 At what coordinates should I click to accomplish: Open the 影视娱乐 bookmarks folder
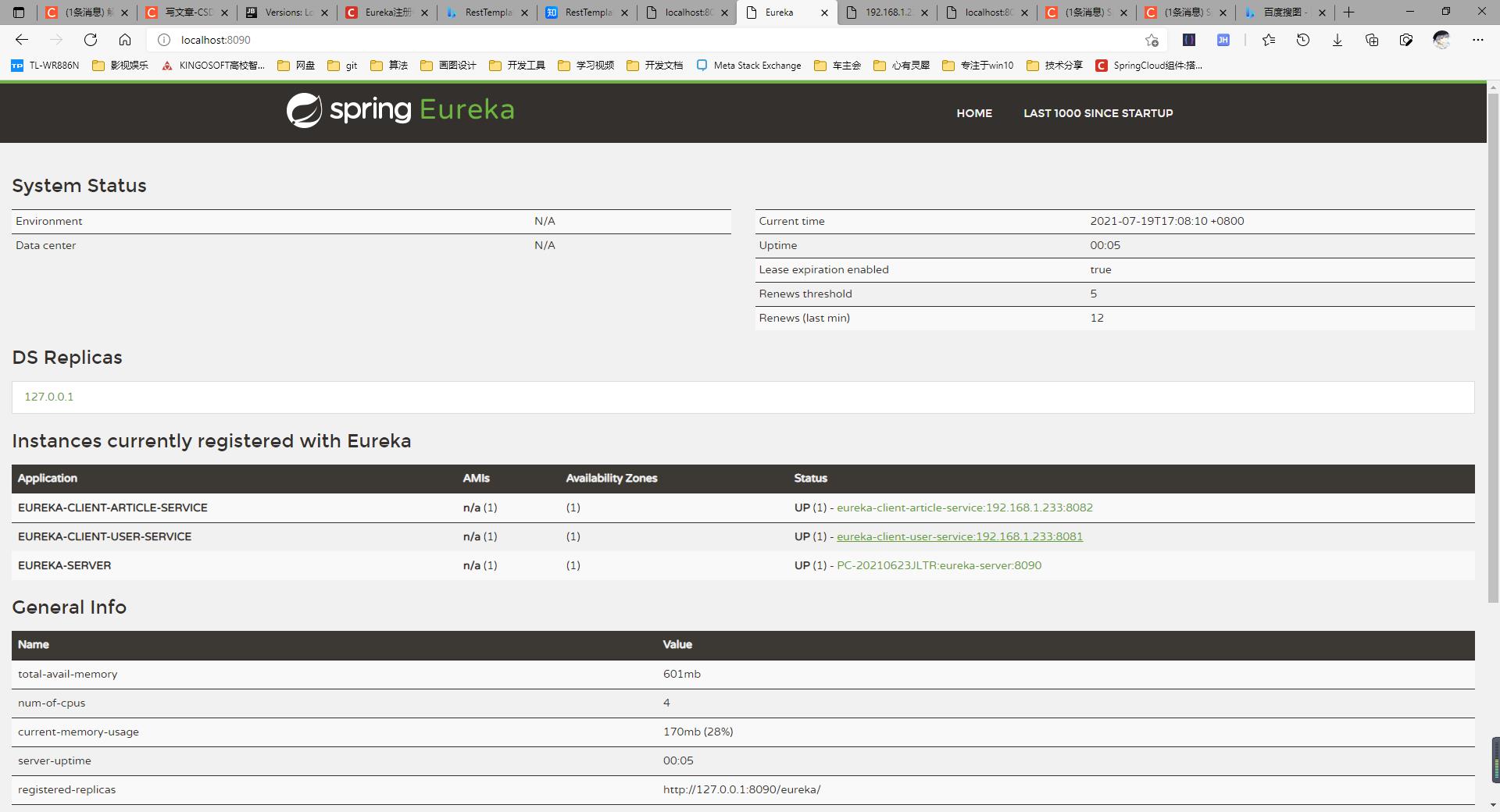120,66
